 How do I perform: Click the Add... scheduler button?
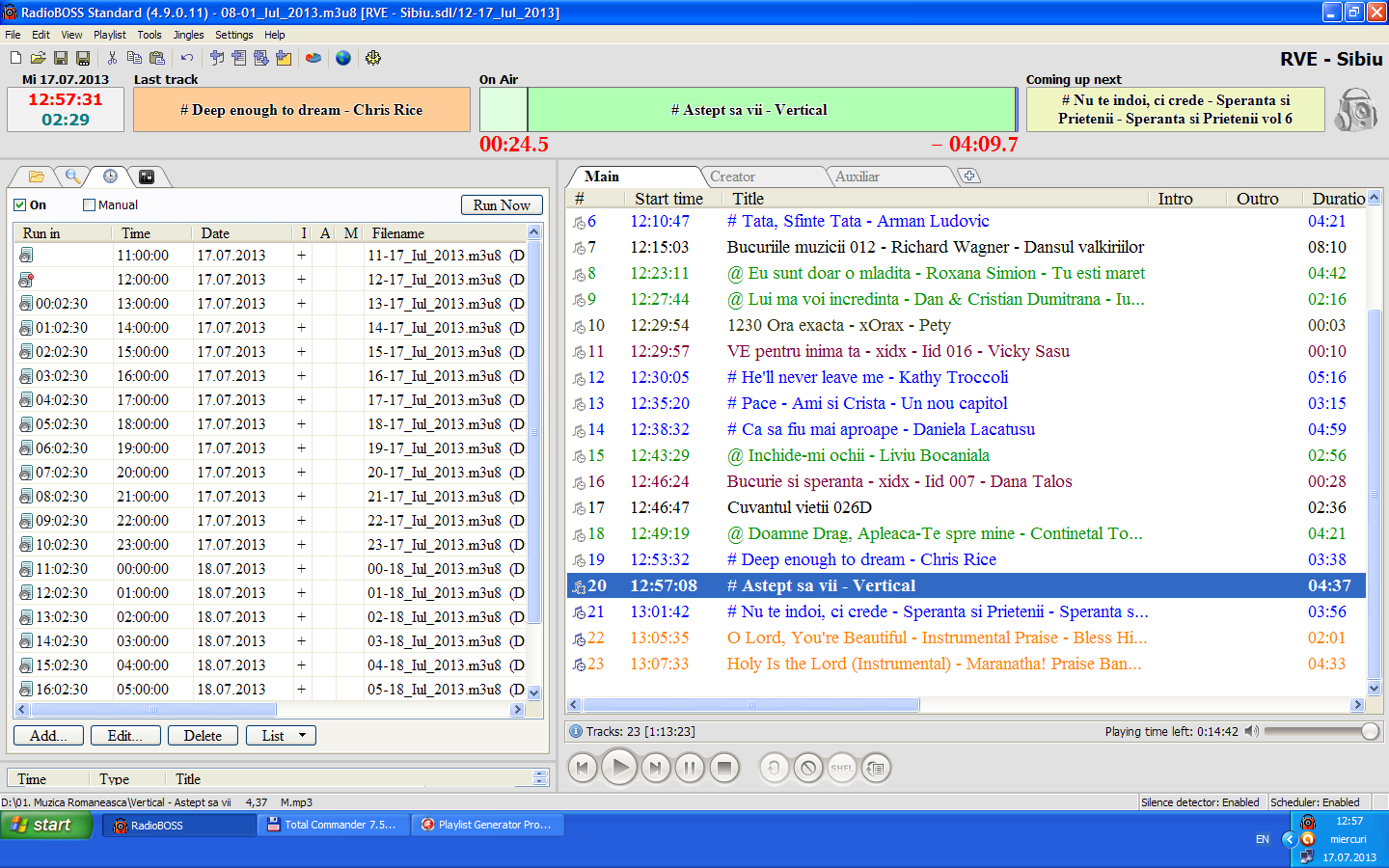(x=48, y=736)
